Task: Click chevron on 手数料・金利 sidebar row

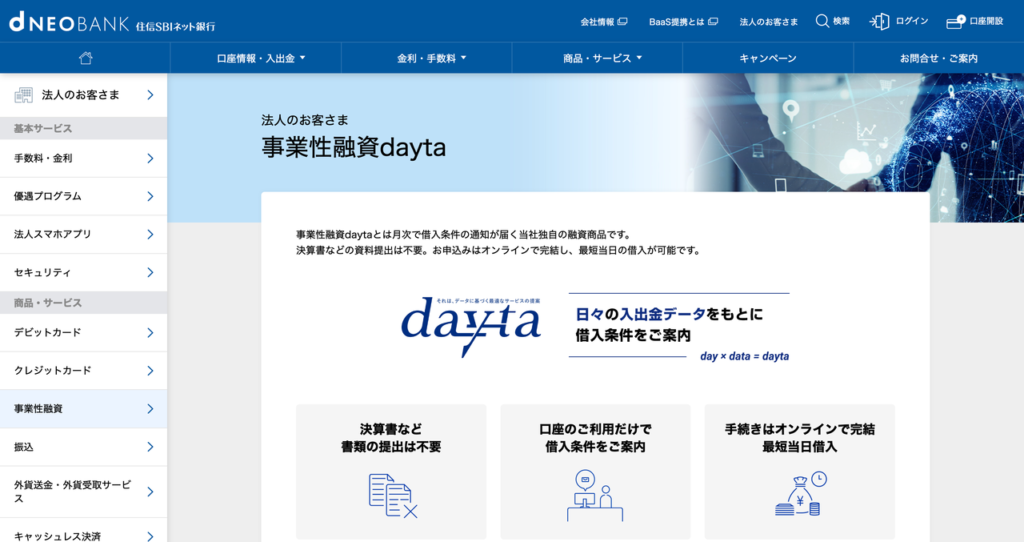Action: 150,158
